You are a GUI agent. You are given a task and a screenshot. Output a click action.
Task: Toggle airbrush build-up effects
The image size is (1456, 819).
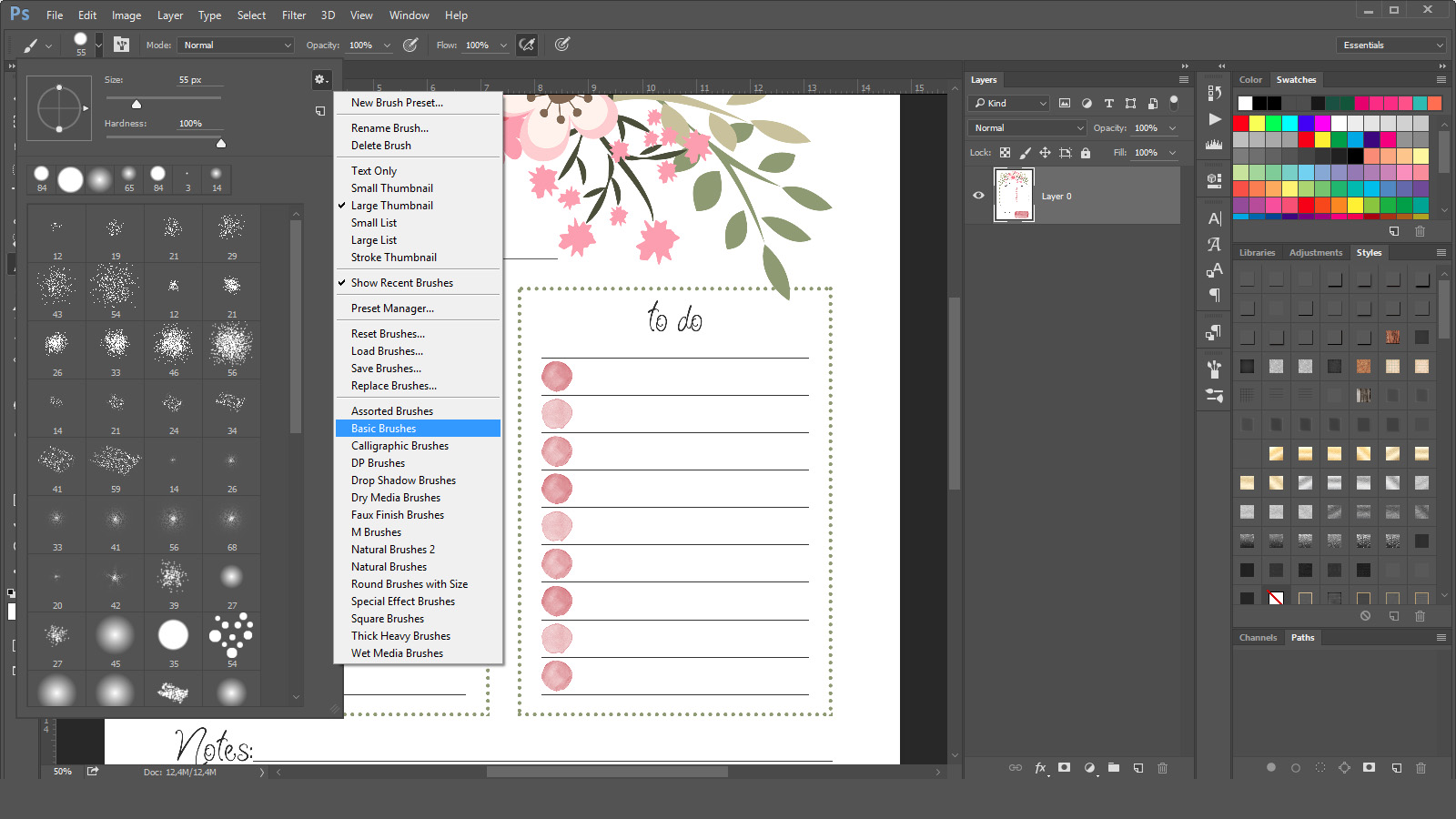click(526, 45)
